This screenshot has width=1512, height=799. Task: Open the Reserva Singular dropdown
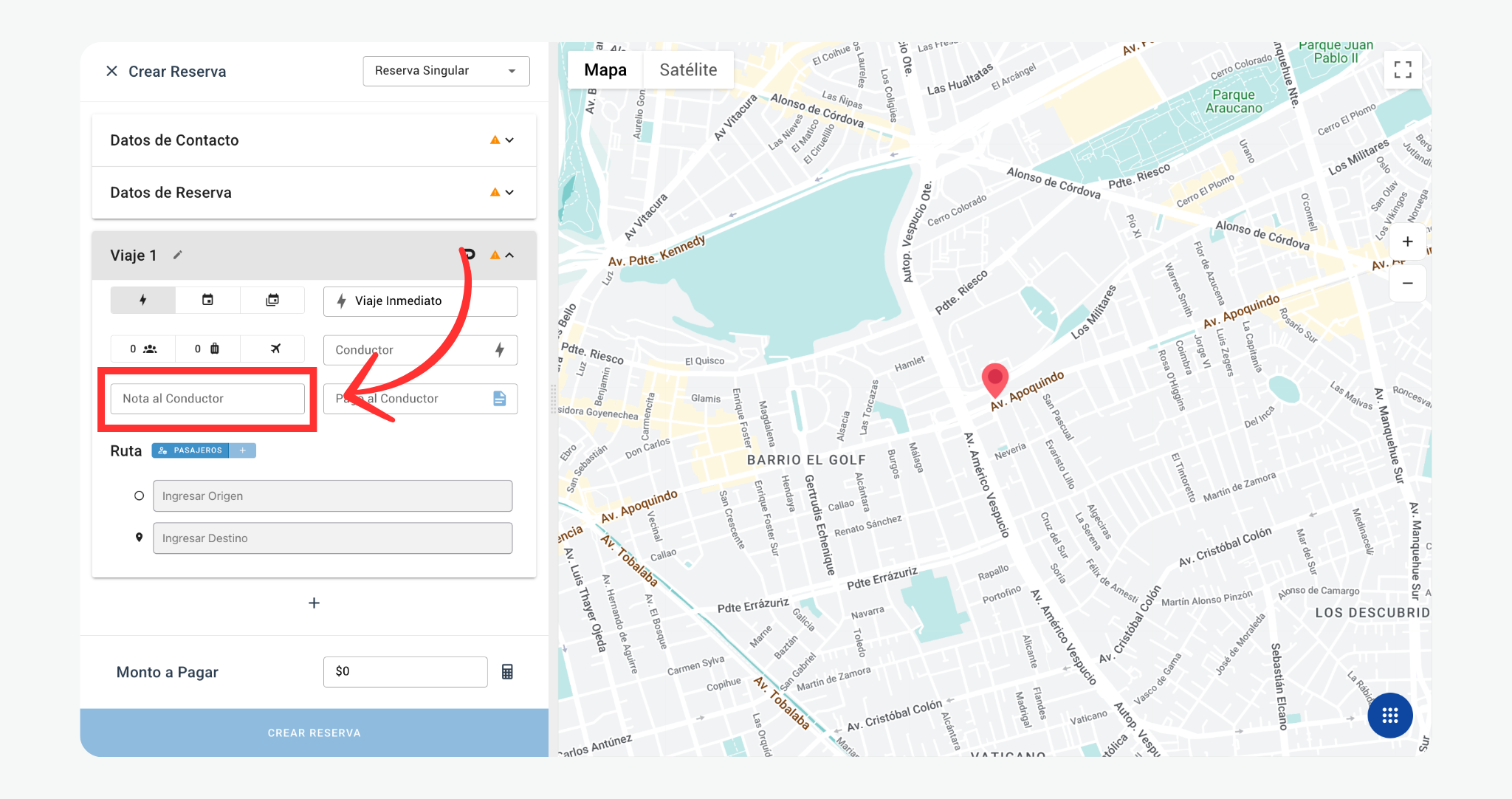pos(446,71)
